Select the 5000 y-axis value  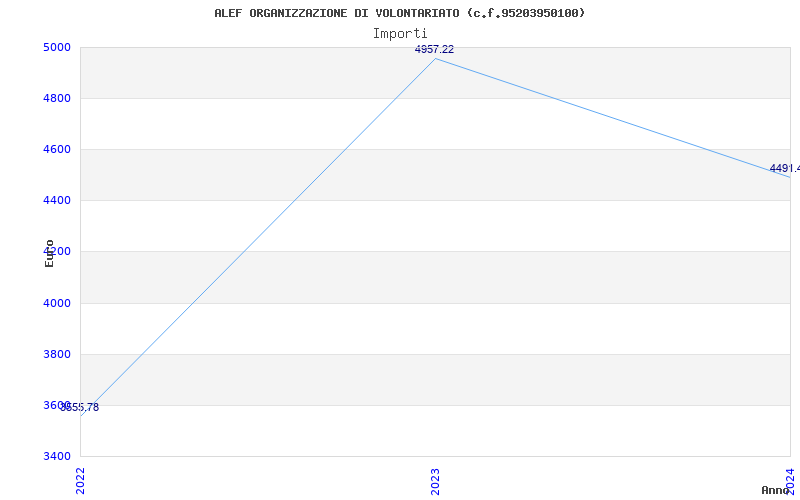click(x=57, y=47)
